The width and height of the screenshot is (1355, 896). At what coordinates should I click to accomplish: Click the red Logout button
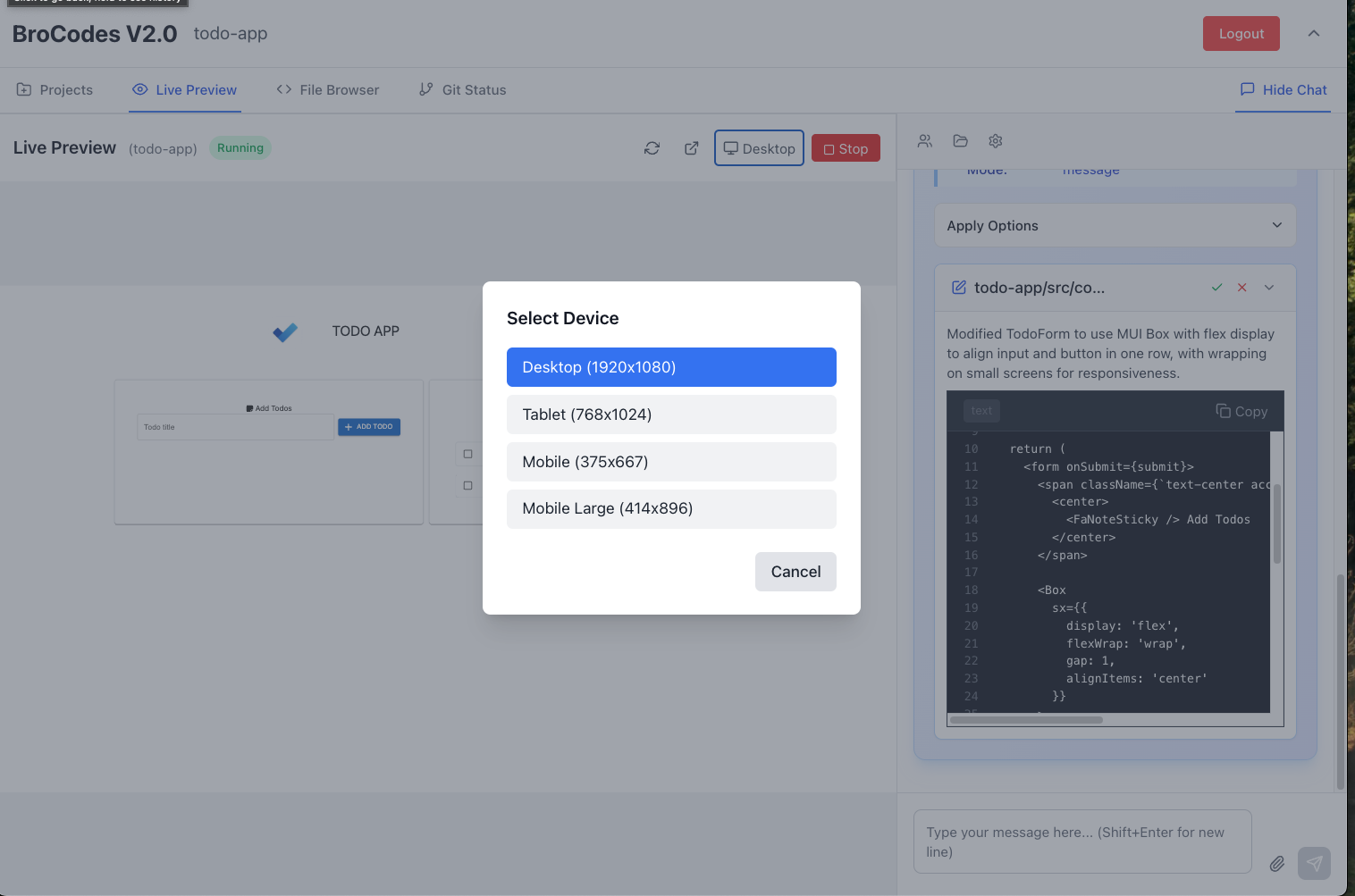tap(1241, 34)
